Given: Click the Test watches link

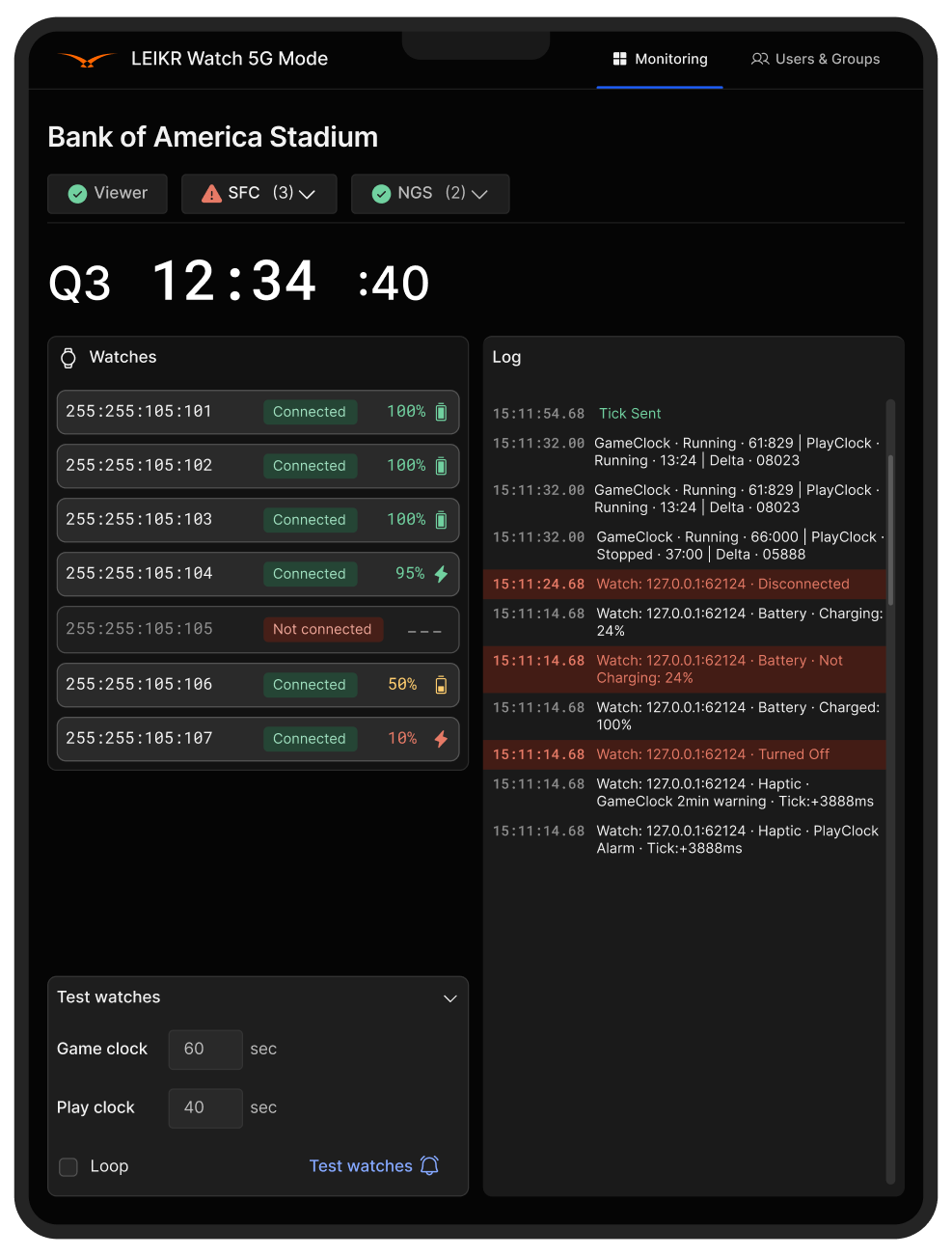Looking at the screenshot, I should tap(361, 1166).
